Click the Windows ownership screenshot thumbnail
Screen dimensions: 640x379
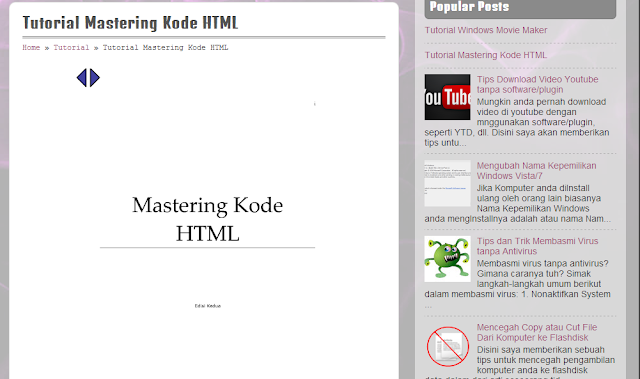point(447,183)
